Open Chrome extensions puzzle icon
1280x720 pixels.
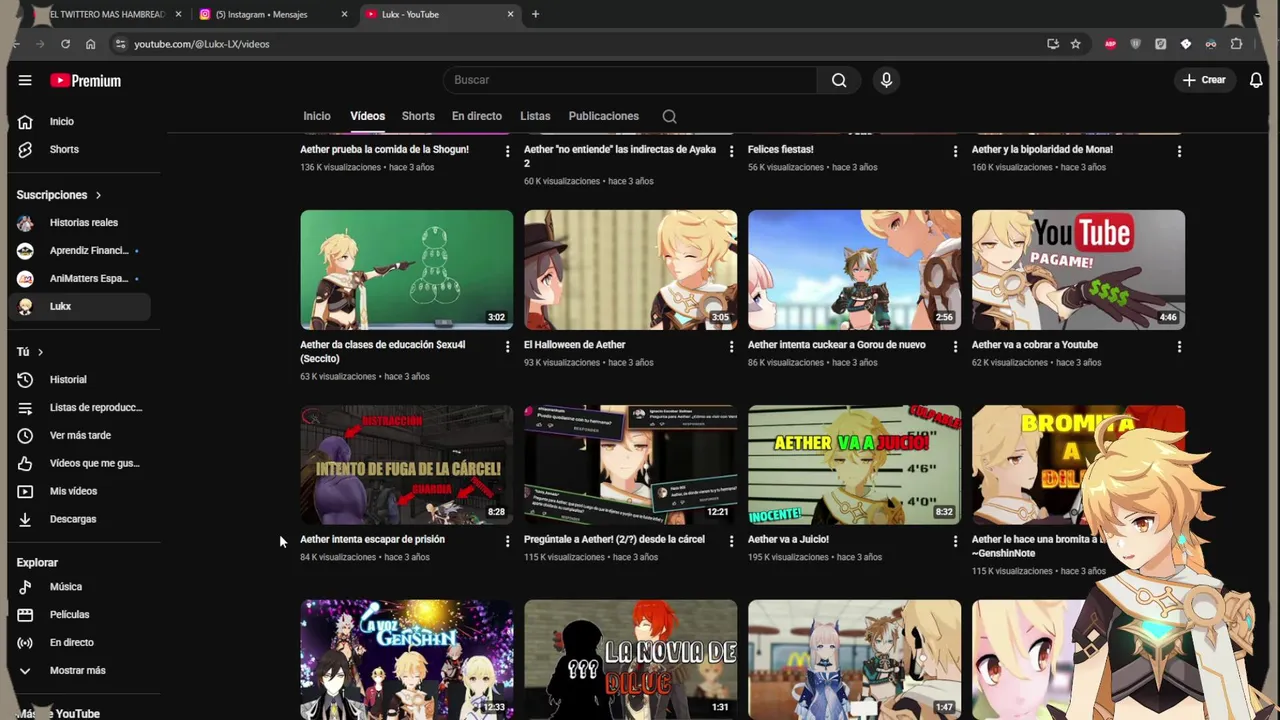tap(1236, 44)
